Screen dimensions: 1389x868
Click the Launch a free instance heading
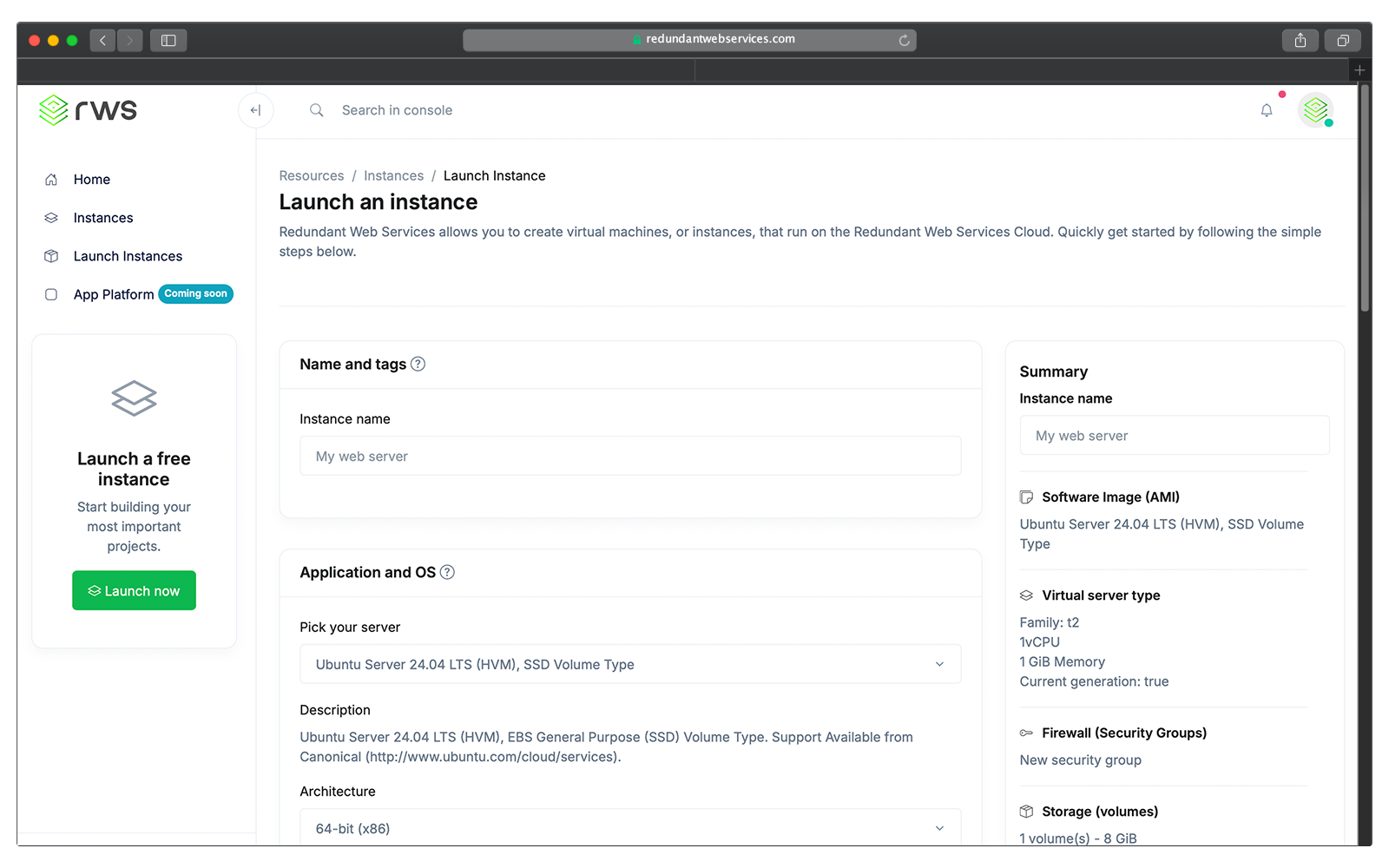point(134,469)
